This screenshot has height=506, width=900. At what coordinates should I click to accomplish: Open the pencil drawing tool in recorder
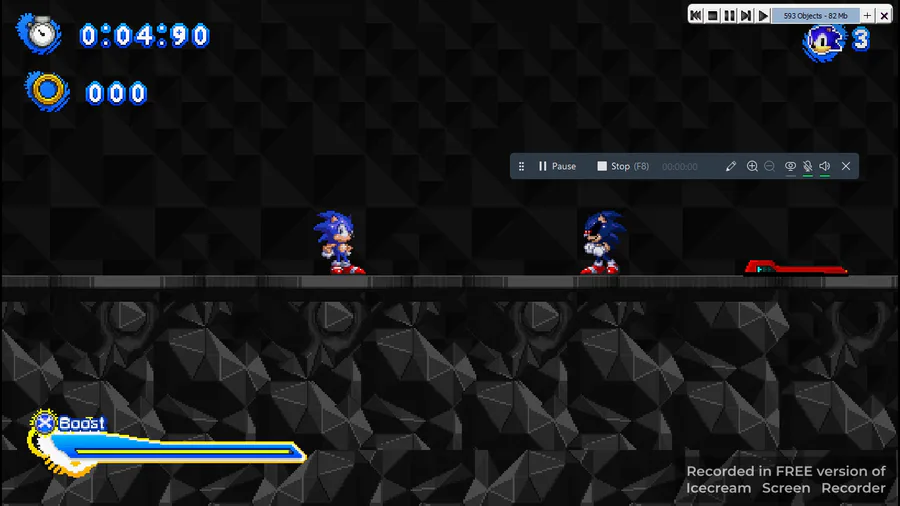731,166
